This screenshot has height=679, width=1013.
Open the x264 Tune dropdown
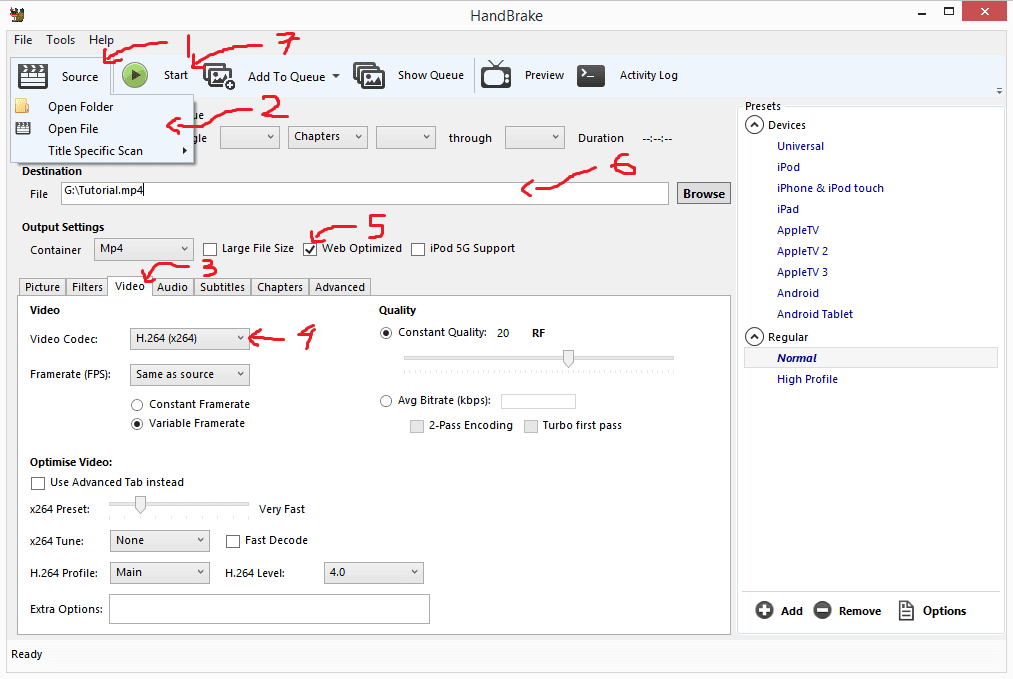pyautogui.click(x=160, y=541)
